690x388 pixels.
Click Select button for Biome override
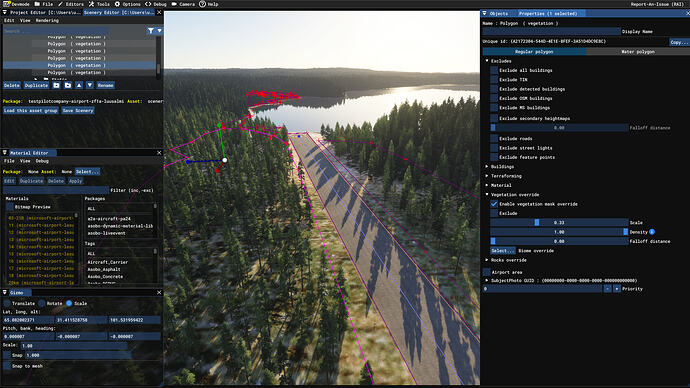pos(503,251)
